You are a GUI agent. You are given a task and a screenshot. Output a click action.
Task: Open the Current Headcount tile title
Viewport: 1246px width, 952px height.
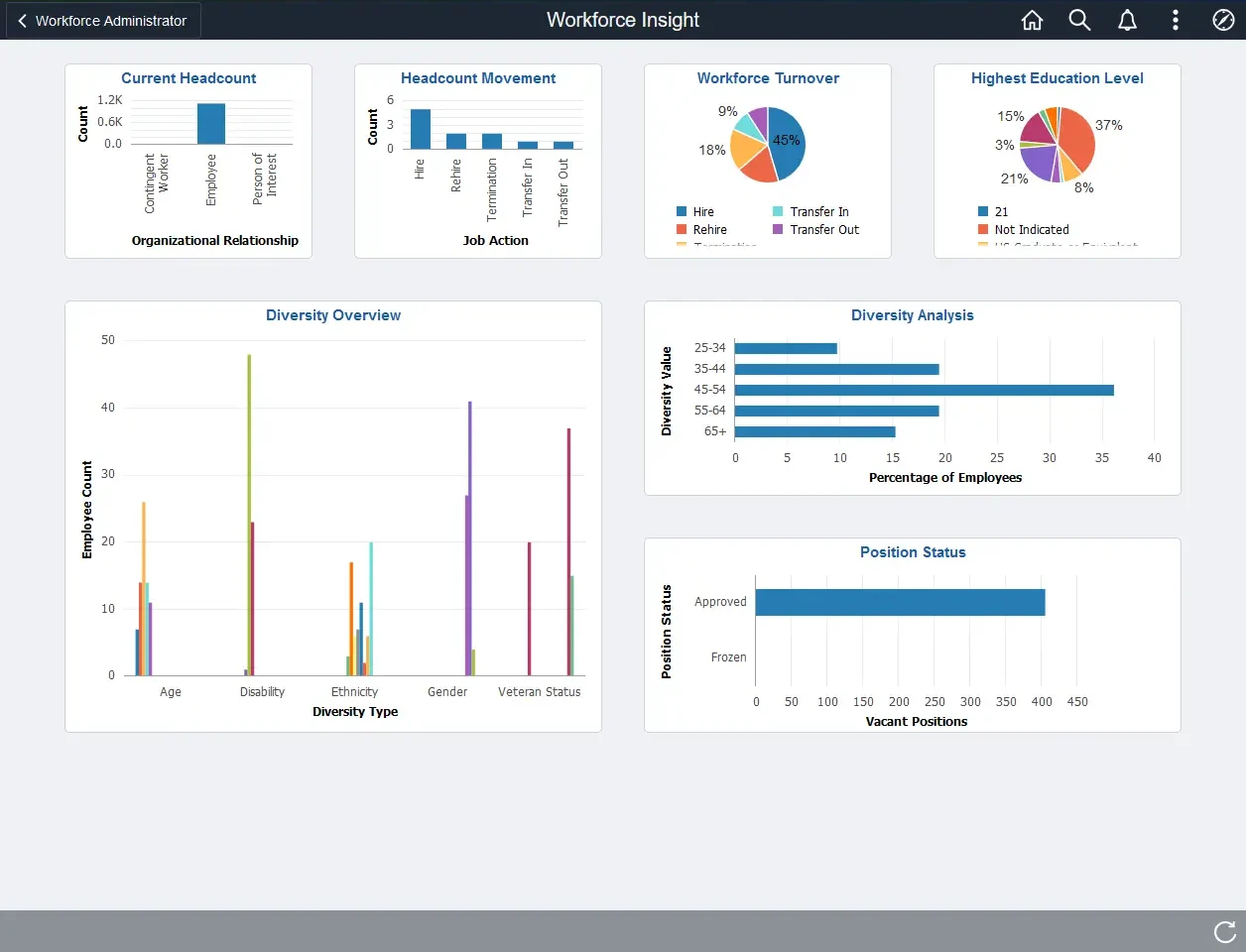point(188,78)
